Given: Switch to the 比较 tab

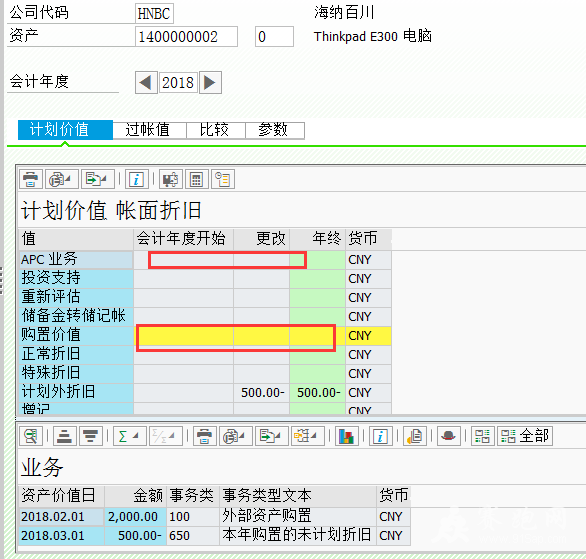Looking at the screenshot, I should pos(216,130).
